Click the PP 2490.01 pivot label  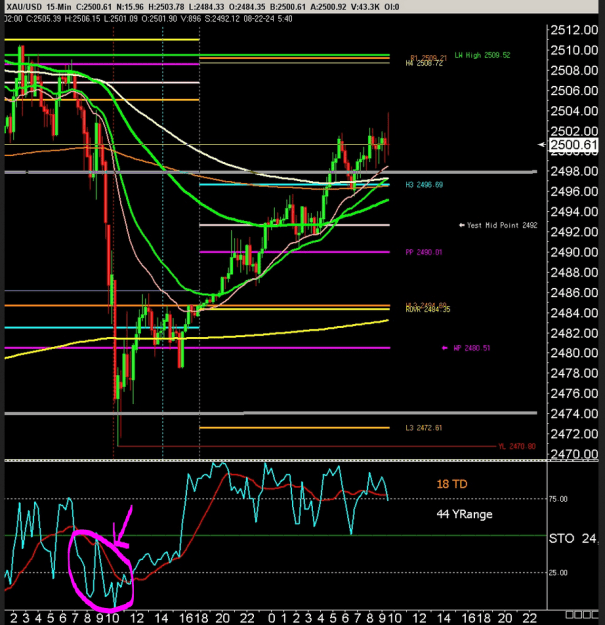(424, 252)
